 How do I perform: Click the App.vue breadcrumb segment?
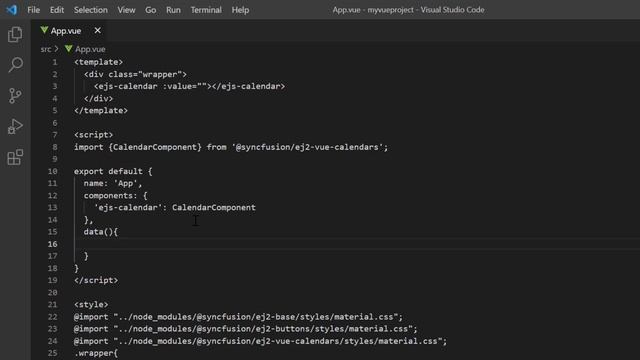(90, 49)
